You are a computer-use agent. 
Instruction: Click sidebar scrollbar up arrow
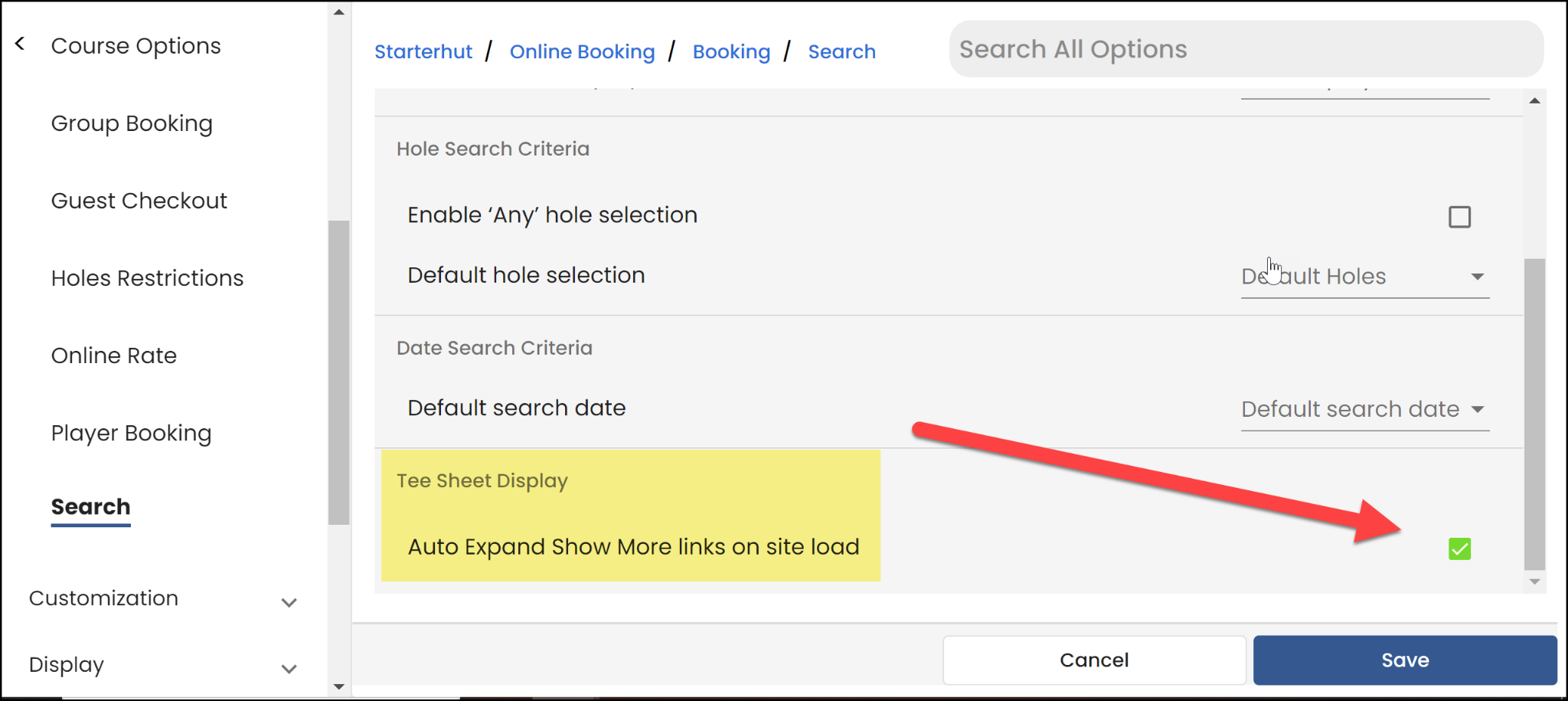339,11
